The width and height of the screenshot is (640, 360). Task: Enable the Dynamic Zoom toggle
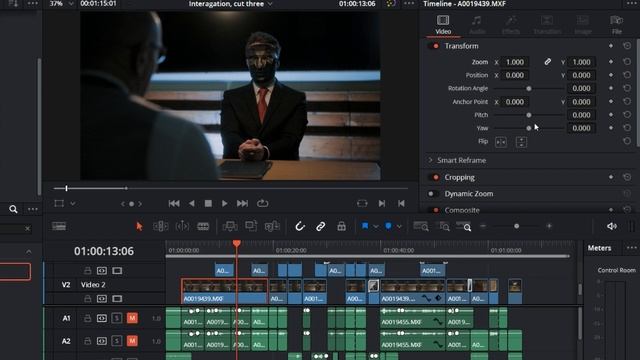click(x=433, y=194)
